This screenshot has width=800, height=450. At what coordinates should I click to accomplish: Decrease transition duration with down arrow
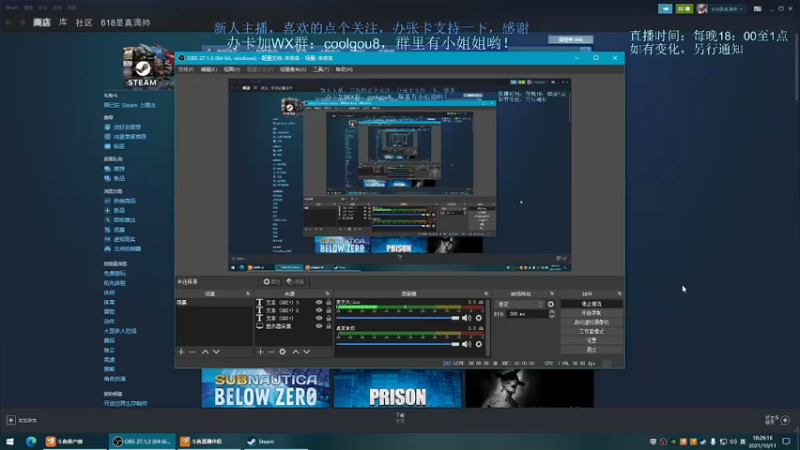point(552,316)
